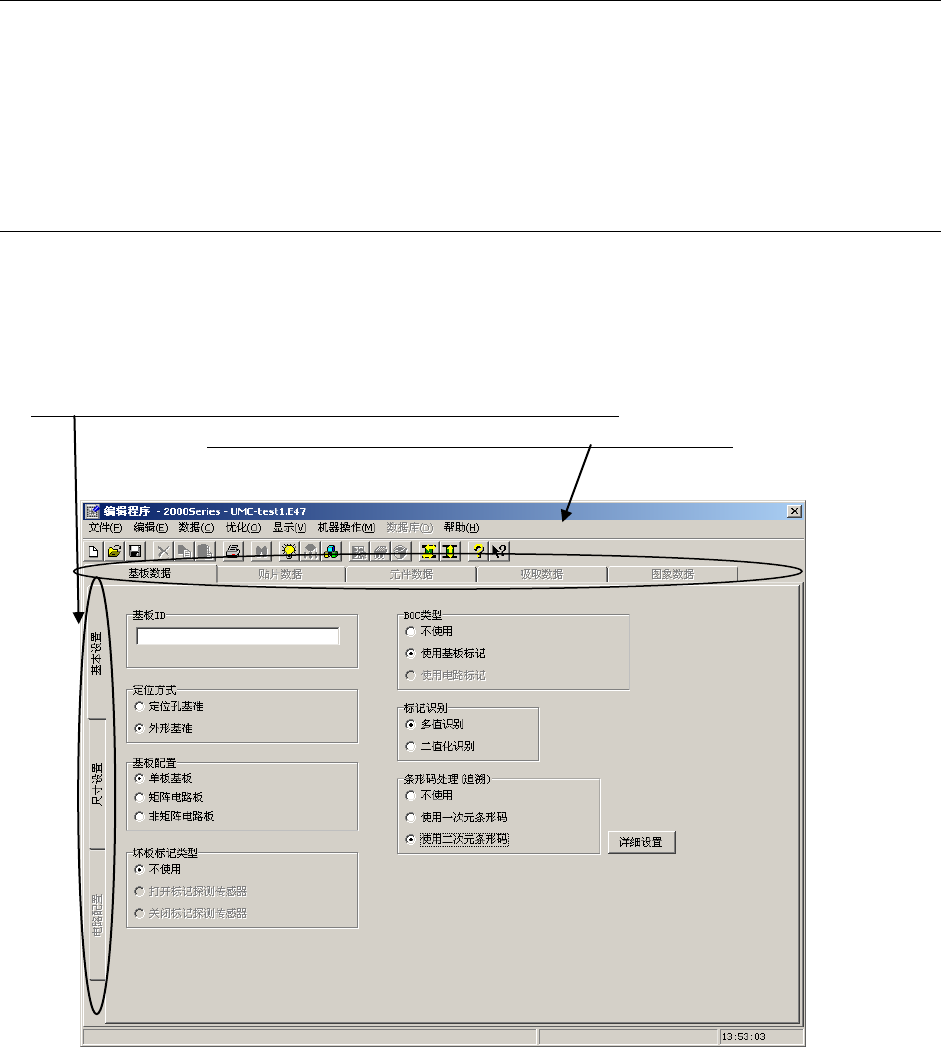Click the yellow light bulb icon
Image resolution: width=941 pixels, height=1047 pixels.
click(289, 552)
